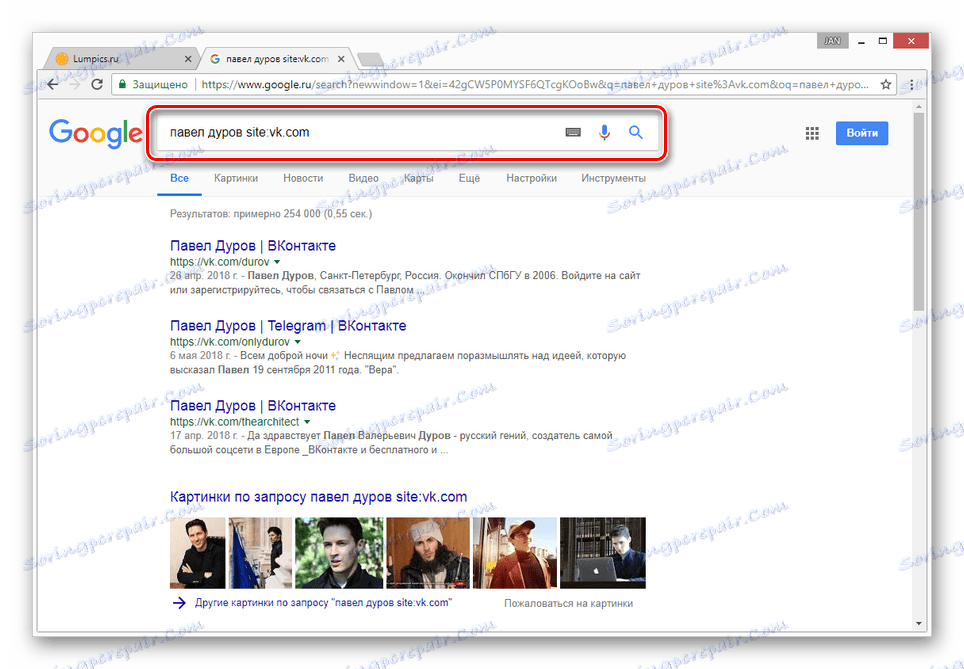
Task: Open fifth thumbnail of man in cap
Action: click(x=515, y=553)
